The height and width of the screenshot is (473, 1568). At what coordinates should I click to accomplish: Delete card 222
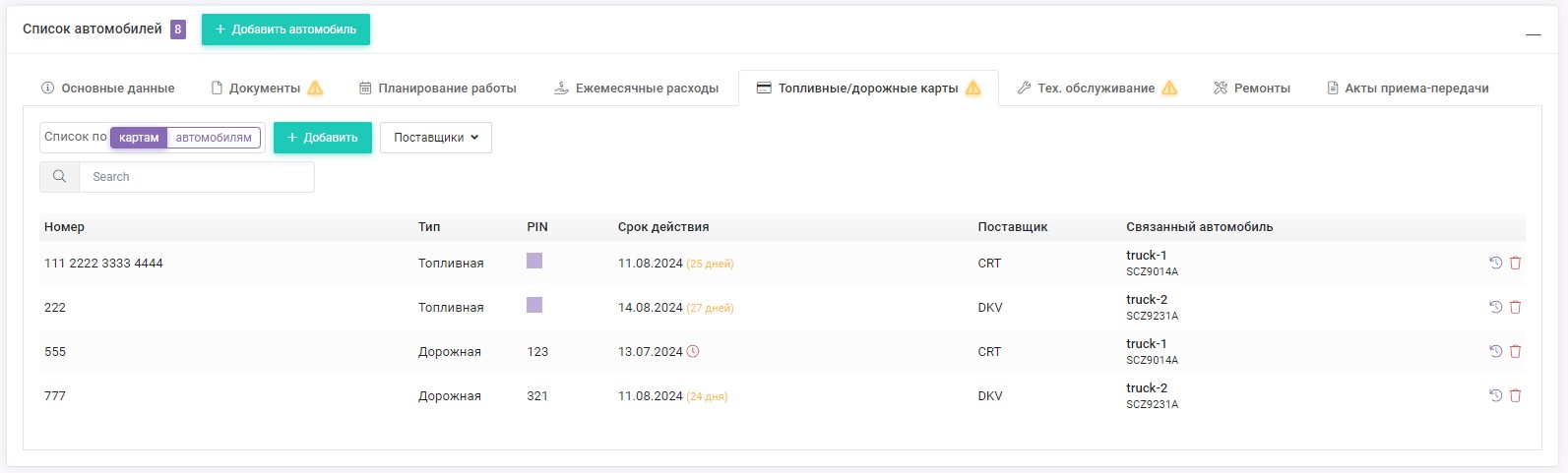(1515, 307)
